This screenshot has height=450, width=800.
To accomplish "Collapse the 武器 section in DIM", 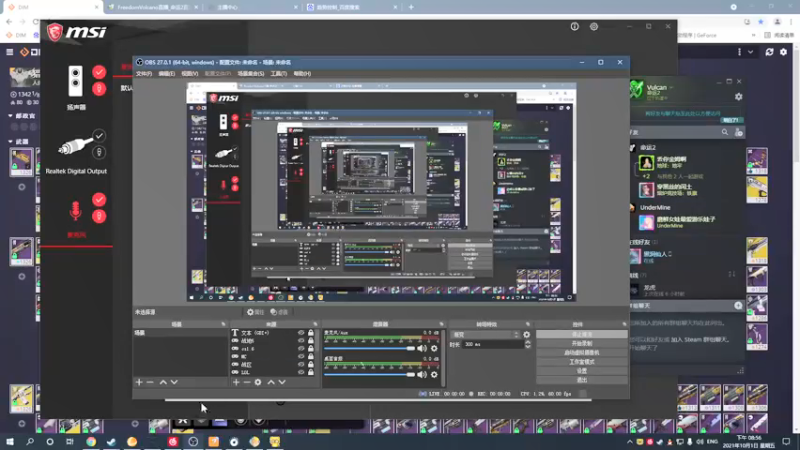I will [10, 141].
